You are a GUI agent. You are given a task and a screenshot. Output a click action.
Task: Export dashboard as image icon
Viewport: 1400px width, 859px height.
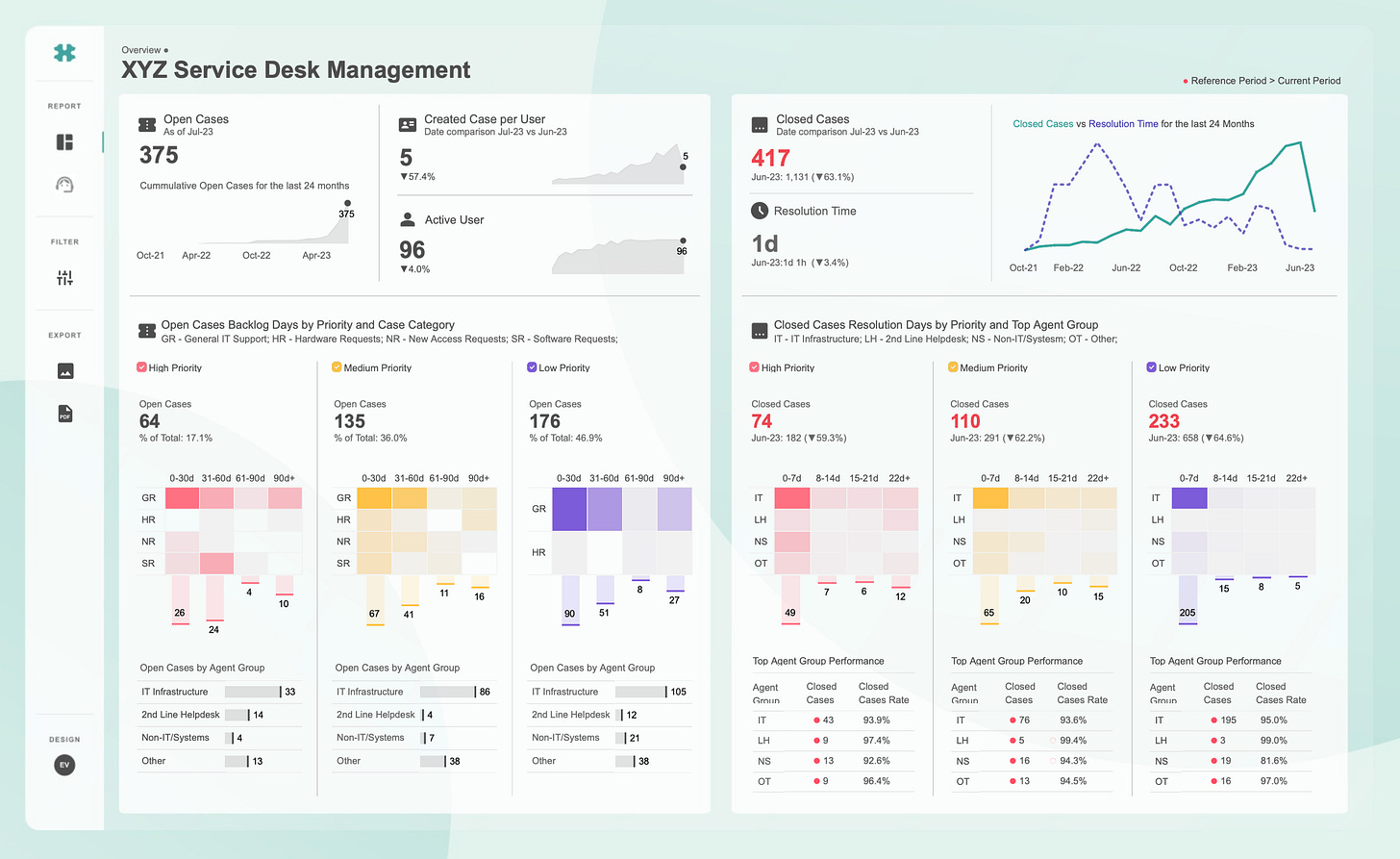pos(65,371)
